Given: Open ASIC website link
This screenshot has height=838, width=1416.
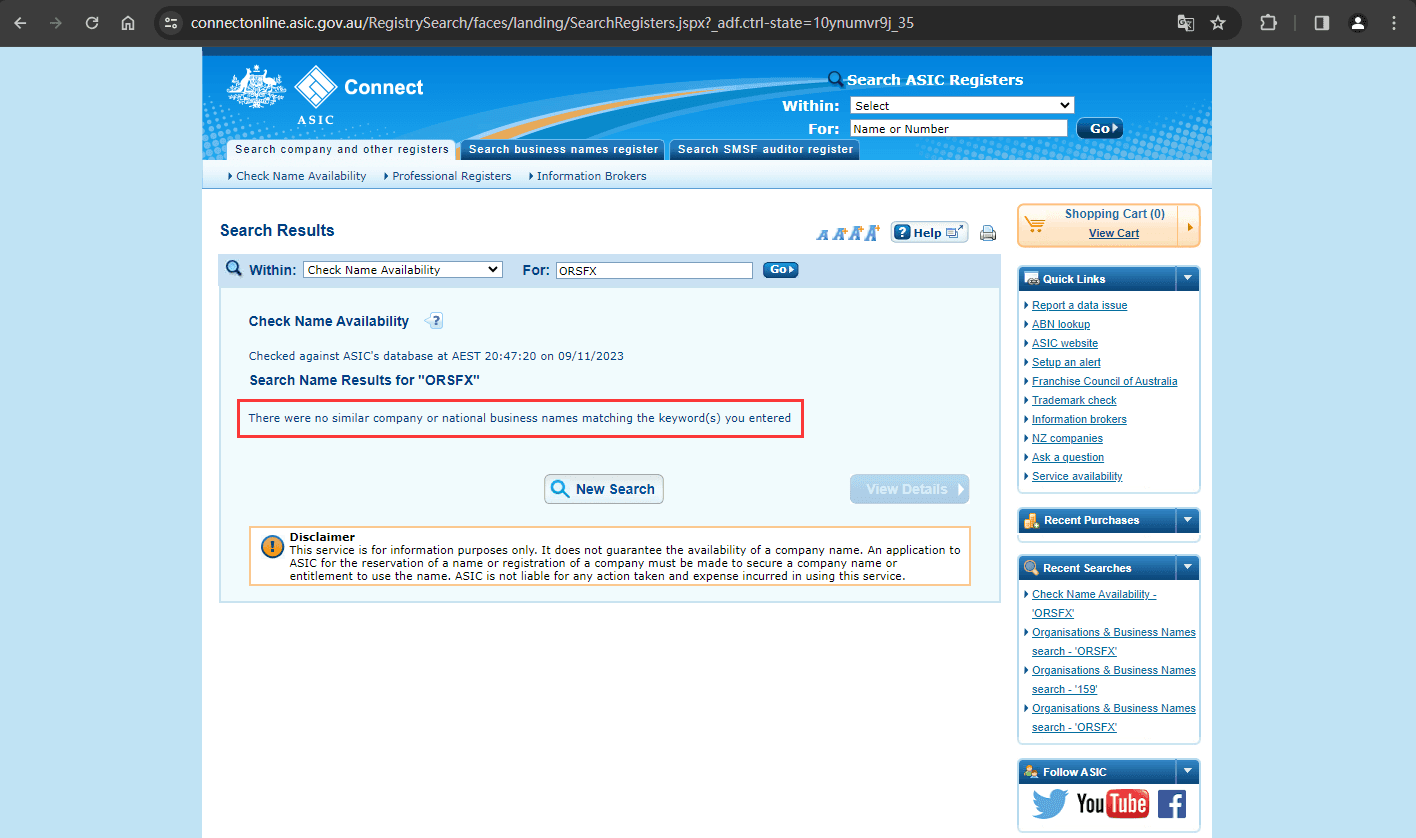Looking at the screenshot, I should tap(1065, 343).
